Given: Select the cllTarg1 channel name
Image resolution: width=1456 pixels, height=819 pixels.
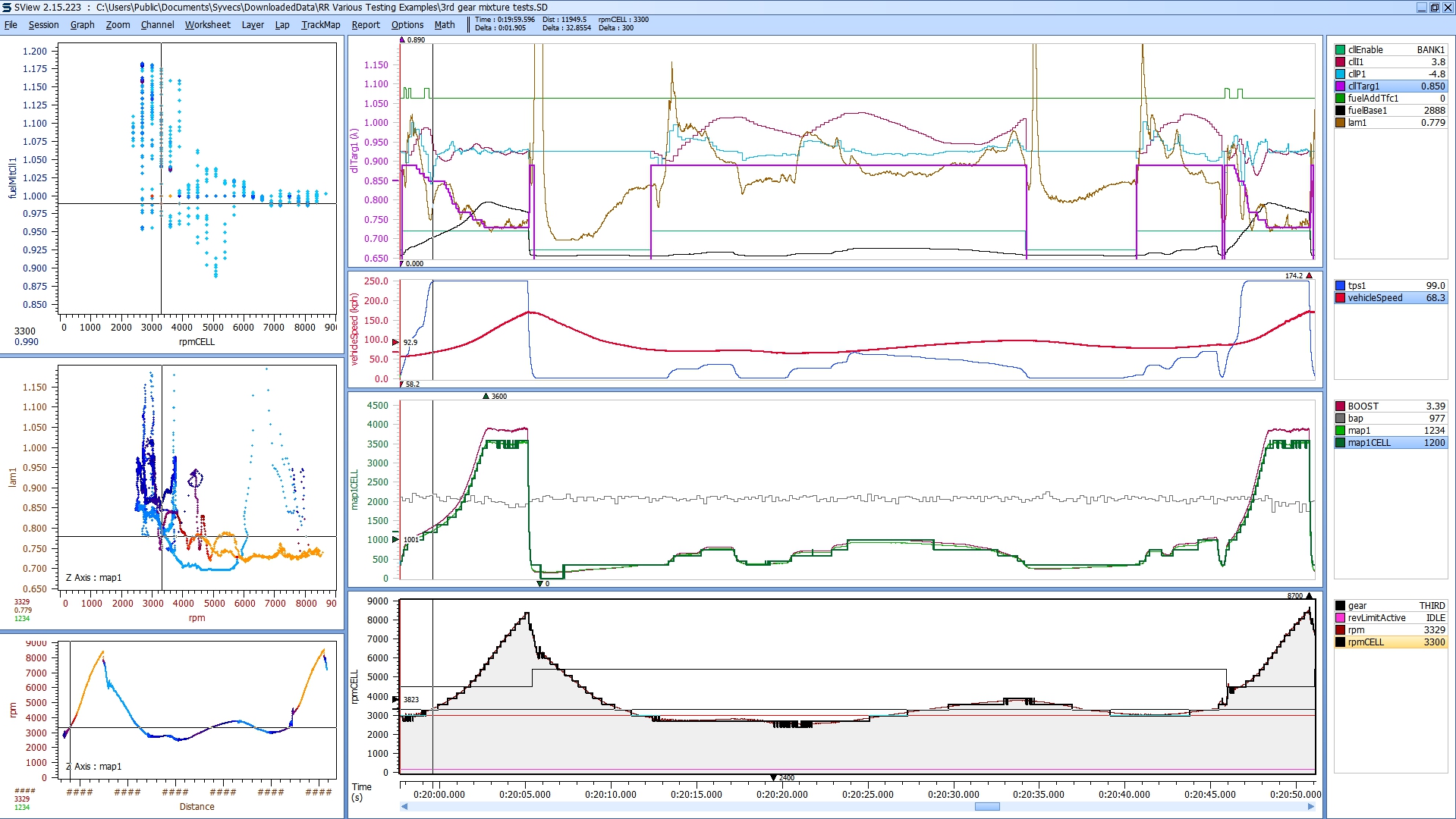Looking at the screenshot, I should click(x=1363, y=86).
